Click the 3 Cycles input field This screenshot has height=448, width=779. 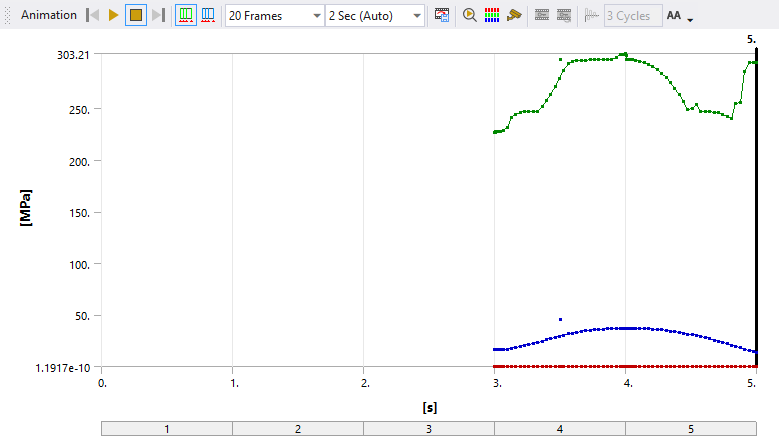click(x=633, y=16)
